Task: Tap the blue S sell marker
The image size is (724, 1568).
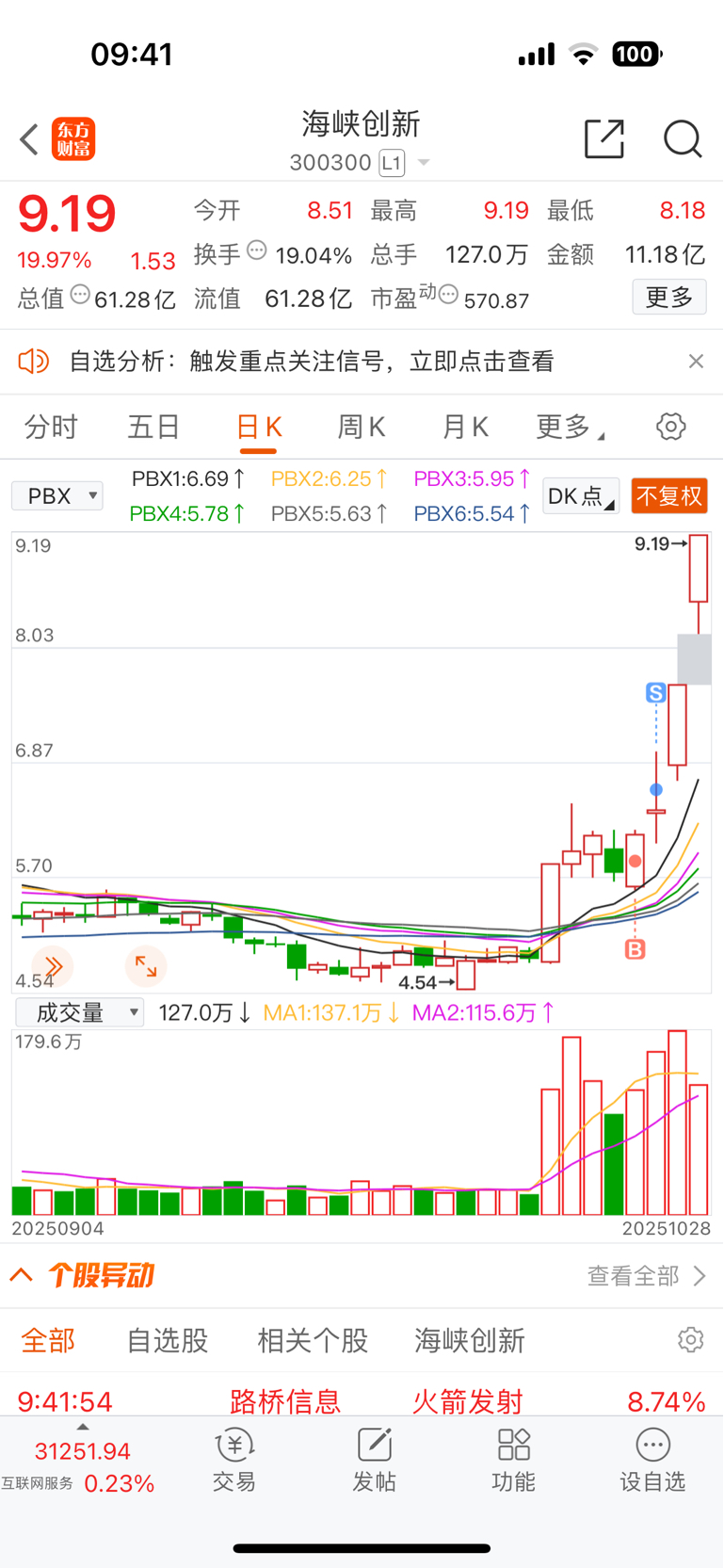Action: [656, 693]
